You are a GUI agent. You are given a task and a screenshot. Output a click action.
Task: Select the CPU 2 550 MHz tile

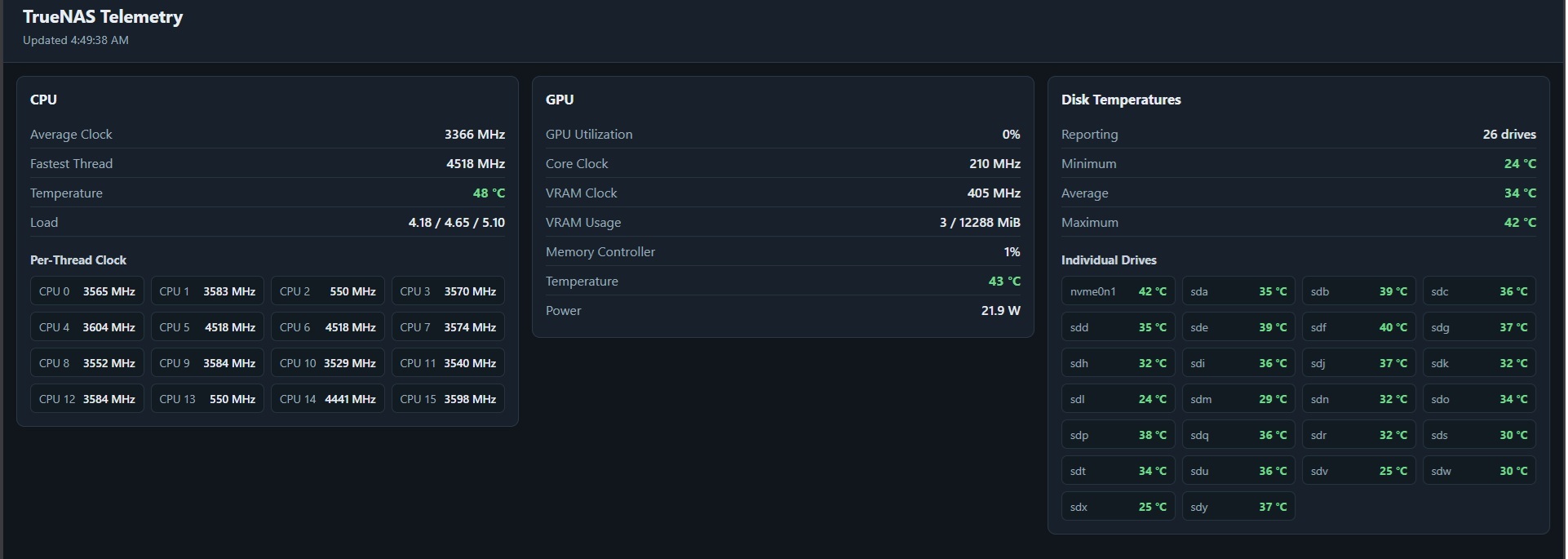[x=328, y=291]
